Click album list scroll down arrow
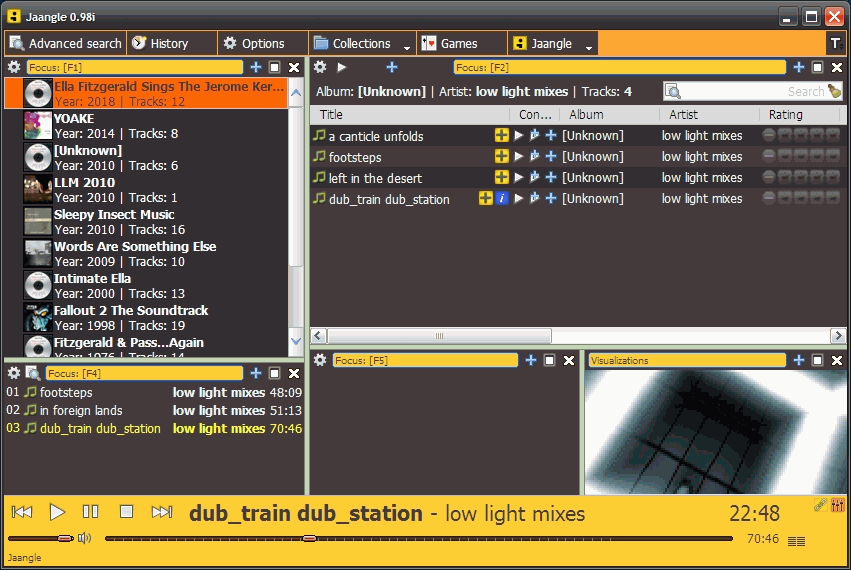The image size is (851, 570). (x=296, y=341)
